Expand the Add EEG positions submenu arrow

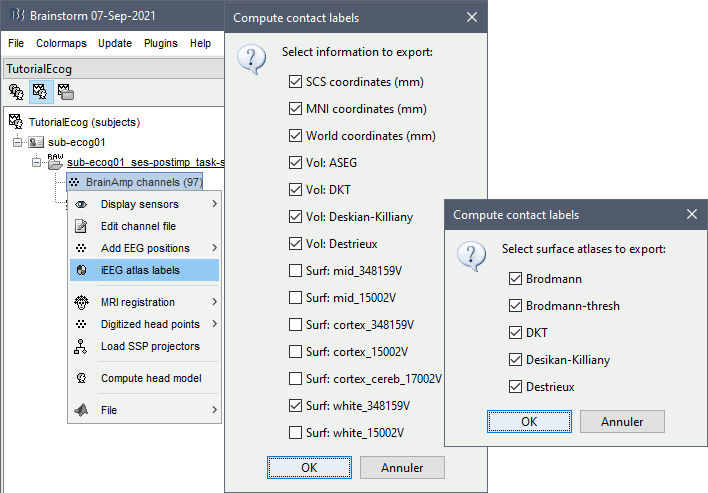pos(214,248)
